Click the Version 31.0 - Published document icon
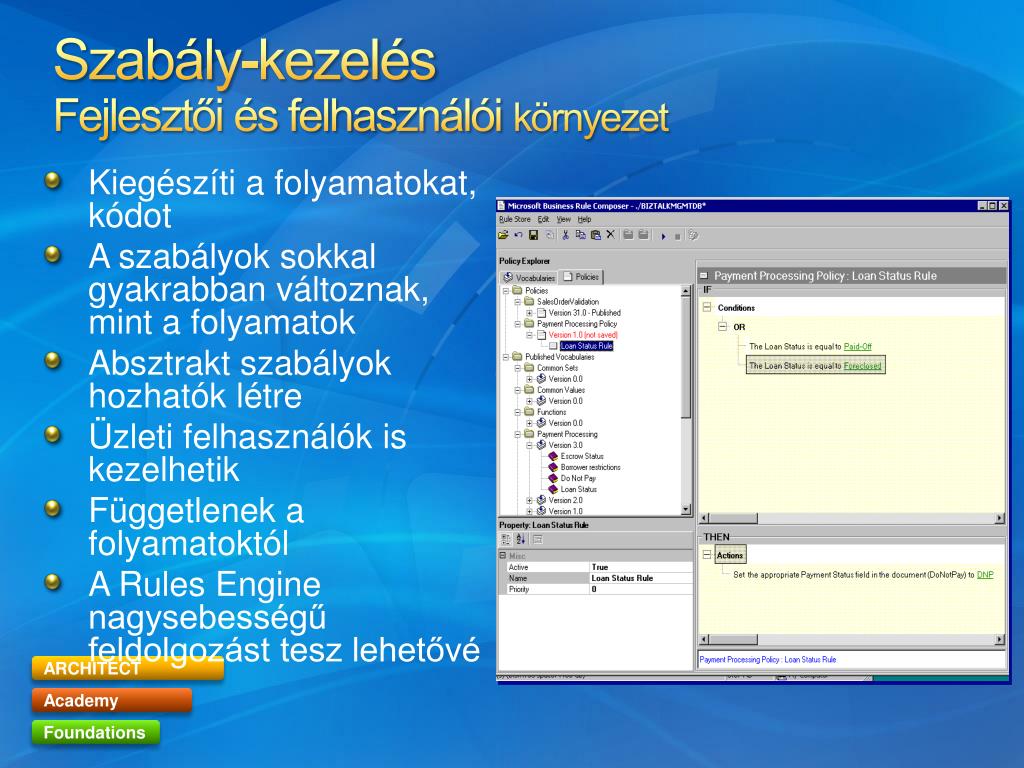 click(x=541, y=313)
